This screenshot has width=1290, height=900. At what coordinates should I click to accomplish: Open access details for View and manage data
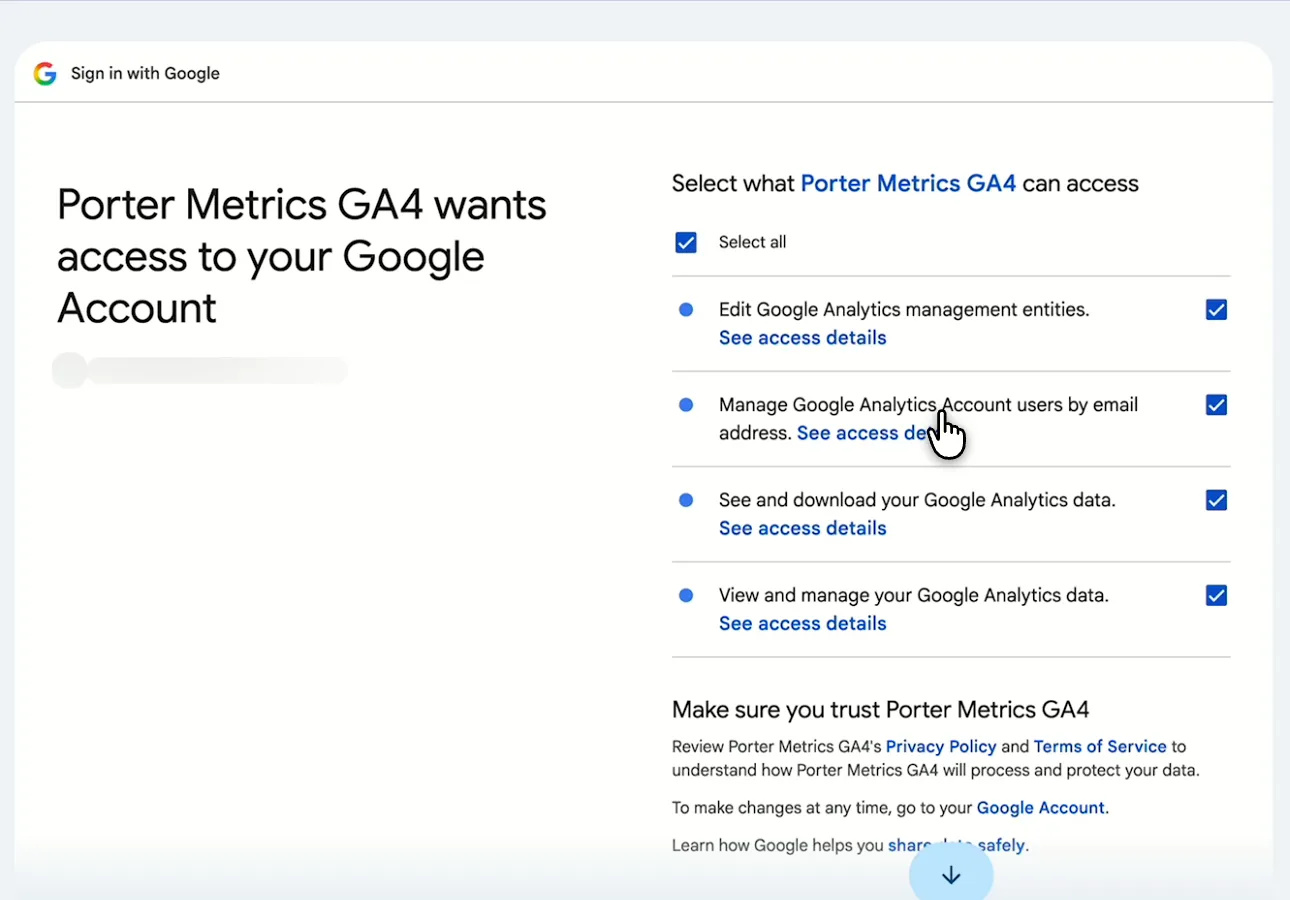point(803,623)
